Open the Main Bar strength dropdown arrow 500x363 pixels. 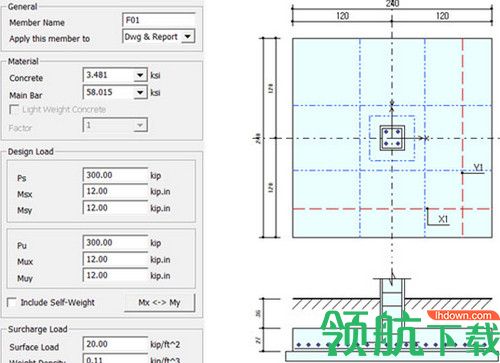(140, 92)
